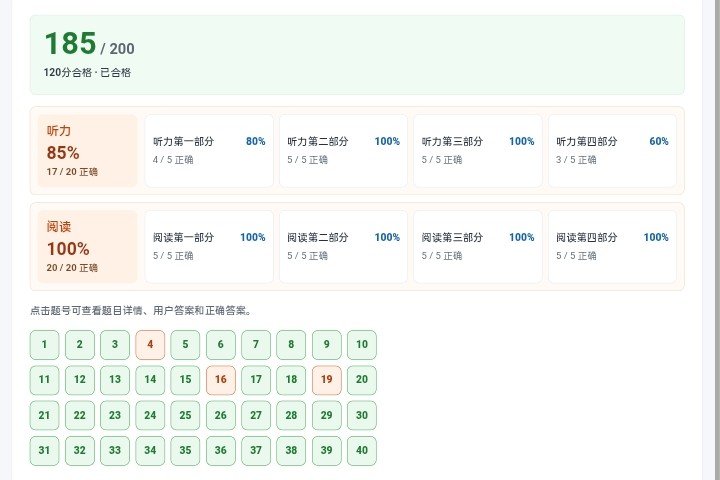Open question 5 details
Viewport: 720px width, 480px height.
pyautogui.click(x=186, y=344)
